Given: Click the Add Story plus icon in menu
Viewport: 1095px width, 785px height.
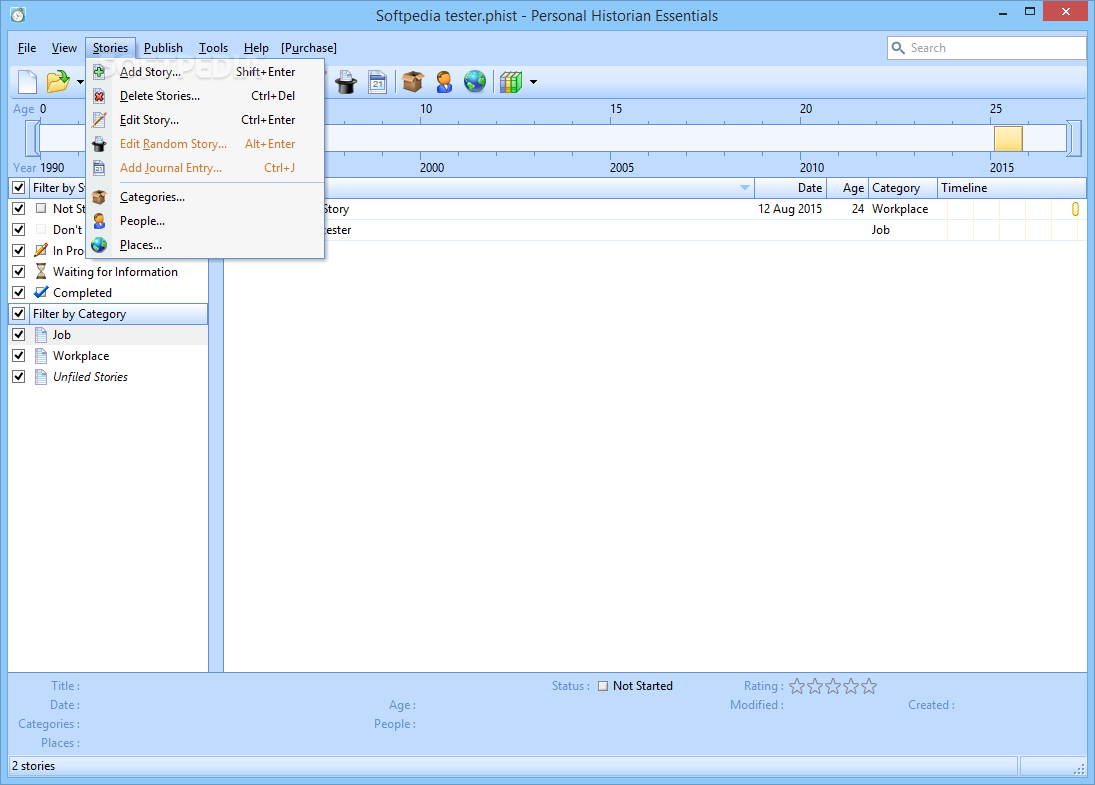Looking at the screenshot, I should [99, 71].
